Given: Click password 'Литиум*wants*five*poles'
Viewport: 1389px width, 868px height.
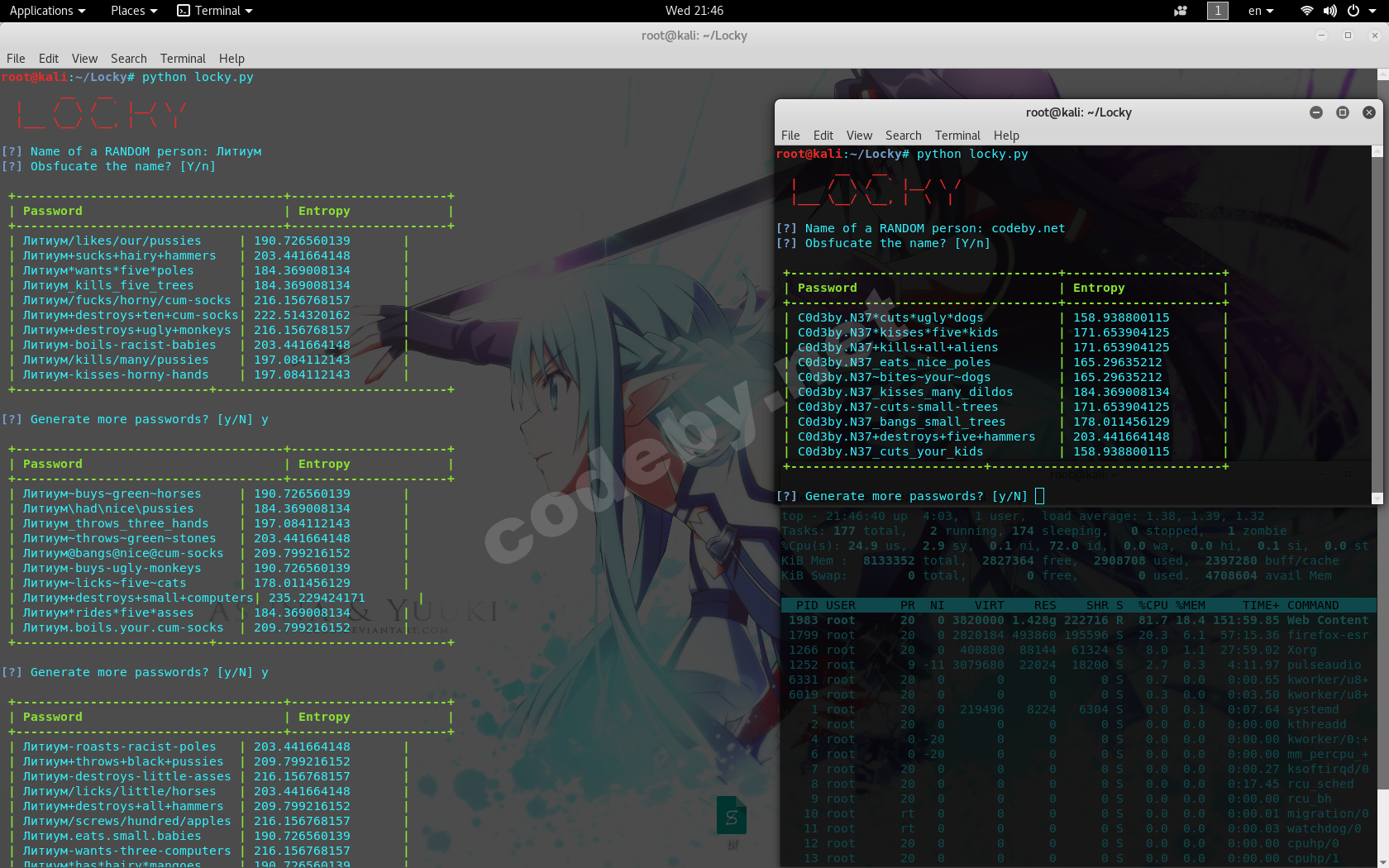Looking at the screenshot, I should (108, 270).
